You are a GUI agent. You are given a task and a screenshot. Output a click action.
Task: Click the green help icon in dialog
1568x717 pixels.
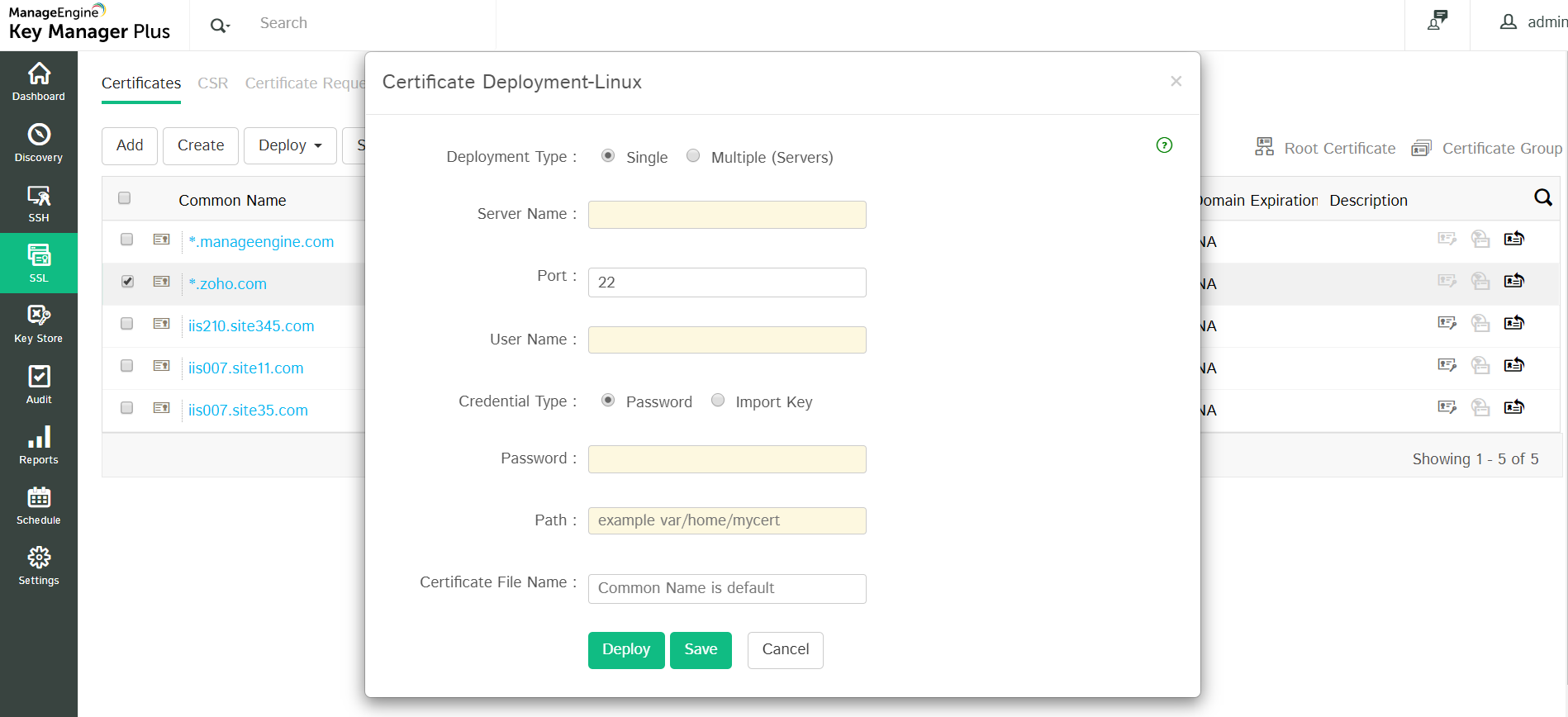1164,145
